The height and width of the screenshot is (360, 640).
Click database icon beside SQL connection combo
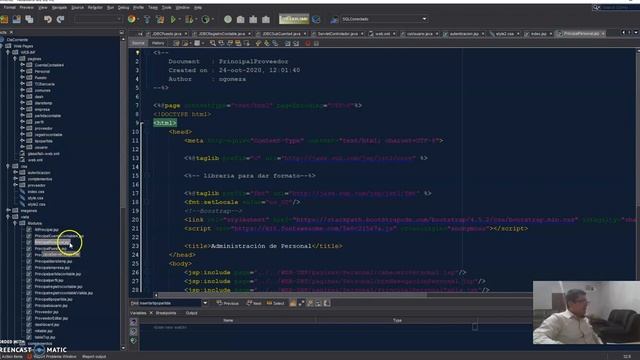(x=334, y=19)
